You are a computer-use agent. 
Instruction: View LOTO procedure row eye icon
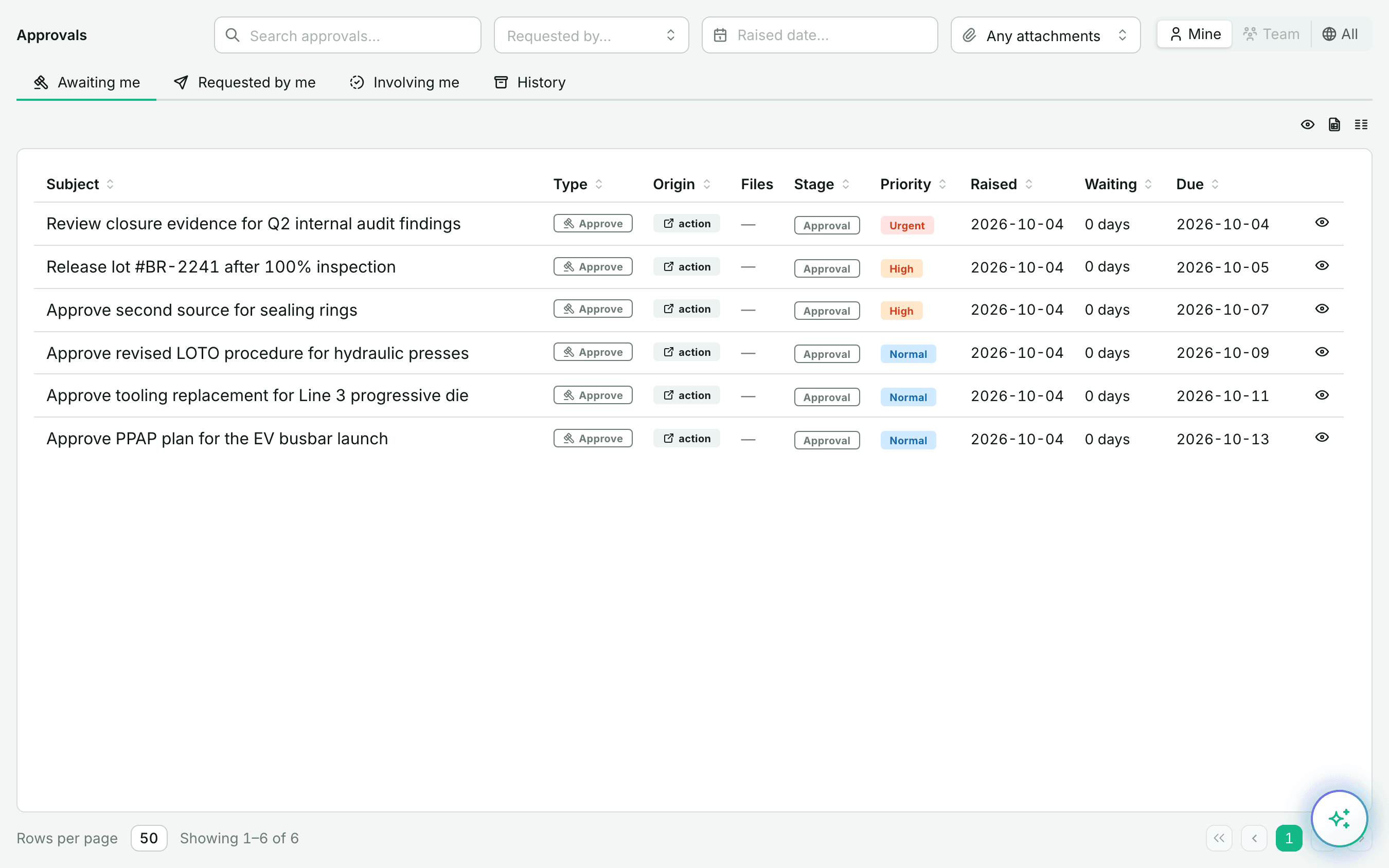(x=1322, y=351)
